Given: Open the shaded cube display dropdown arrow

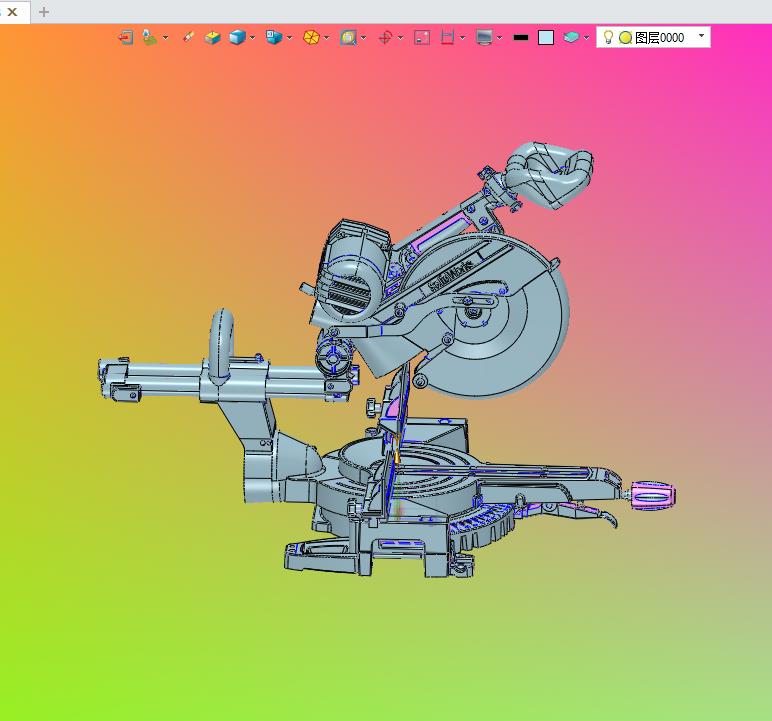Looking at the screenshot, I should point(253,37).
